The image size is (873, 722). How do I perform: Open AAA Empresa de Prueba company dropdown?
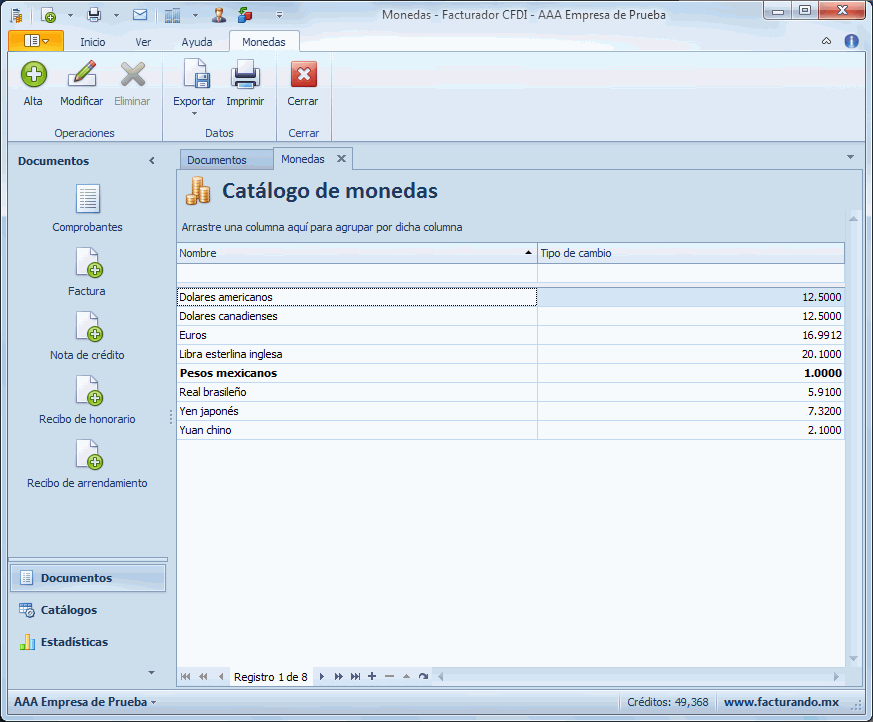(x=86, y=702)
